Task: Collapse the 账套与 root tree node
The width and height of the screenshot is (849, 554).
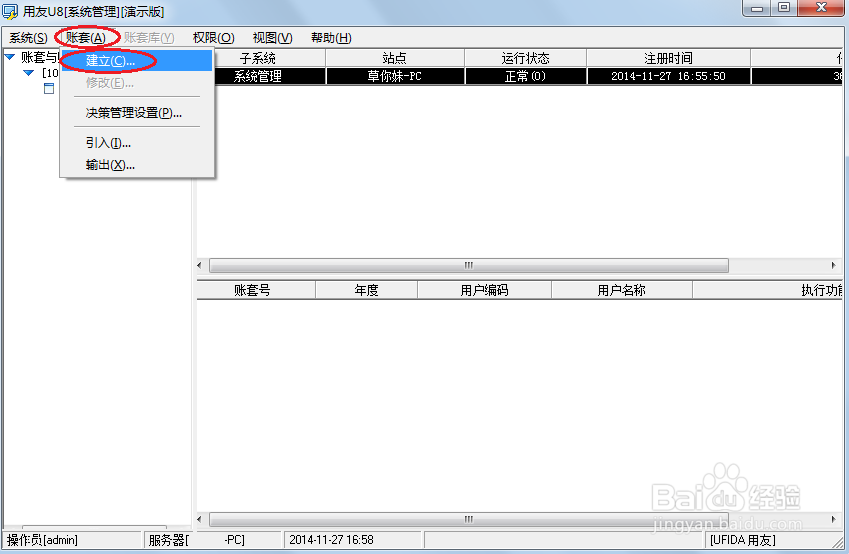Action: point(10,57)
